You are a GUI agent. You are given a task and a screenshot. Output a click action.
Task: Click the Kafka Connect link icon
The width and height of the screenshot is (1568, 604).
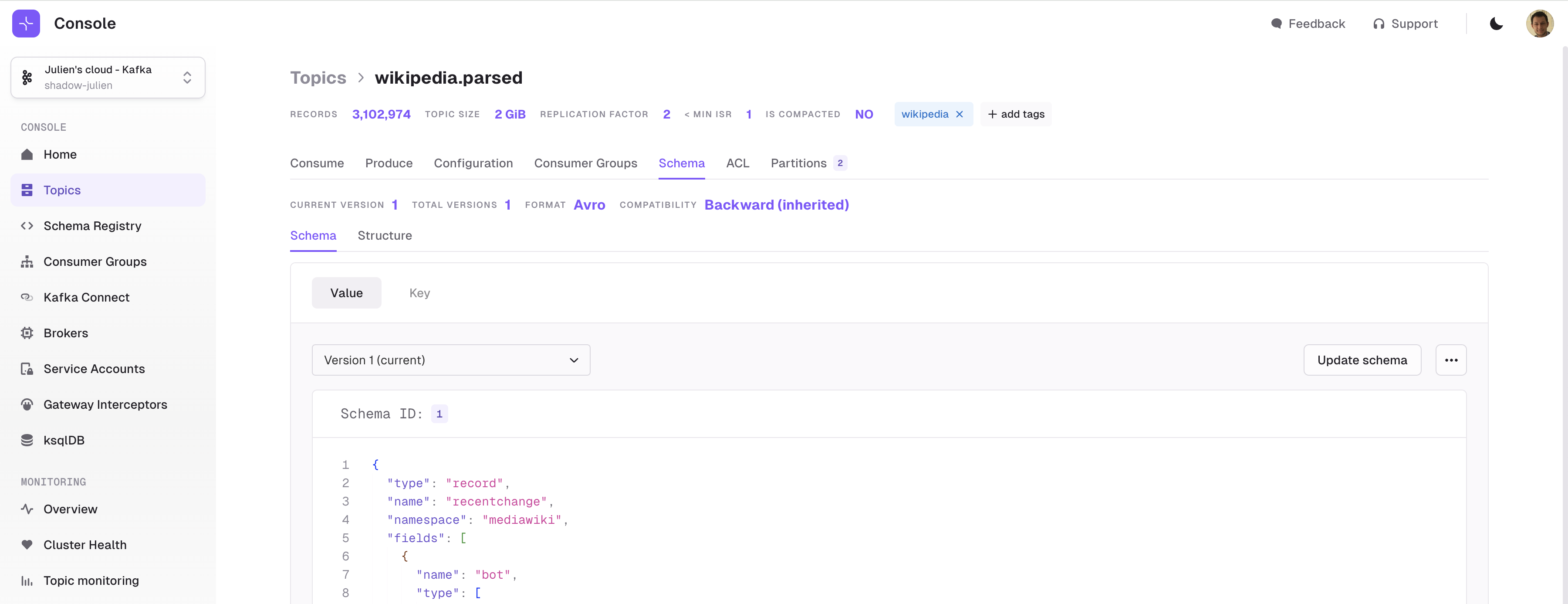click(27, 297)
